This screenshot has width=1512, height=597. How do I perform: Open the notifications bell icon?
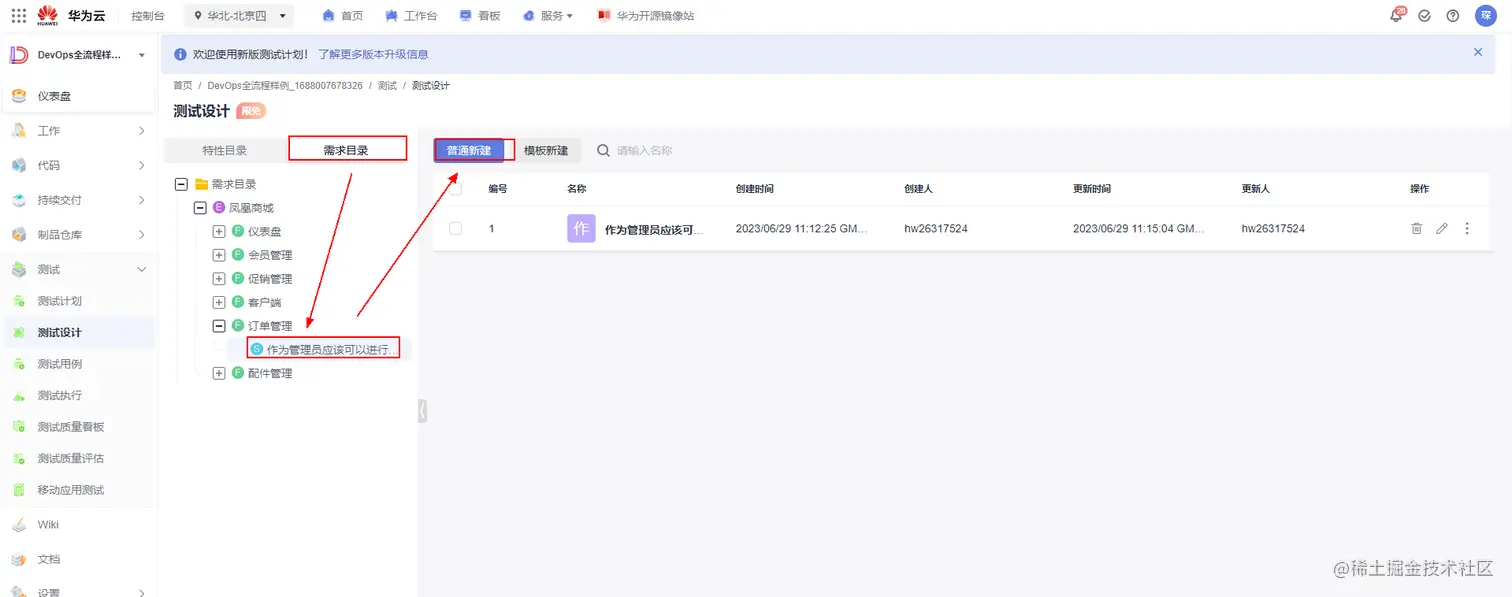click(1396, 15)
